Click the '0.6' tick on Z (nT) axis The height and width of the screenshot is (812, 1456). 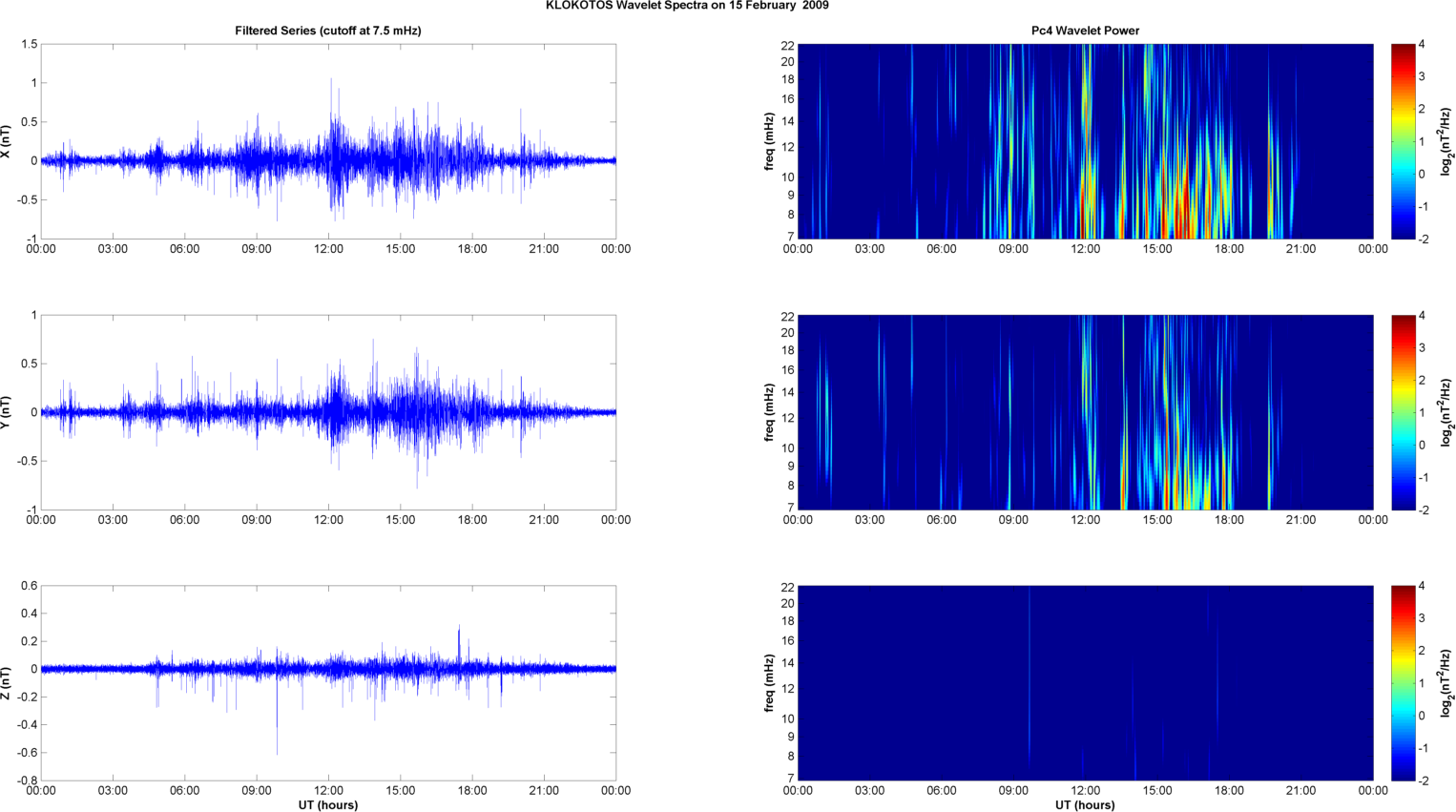coord(29,586)
